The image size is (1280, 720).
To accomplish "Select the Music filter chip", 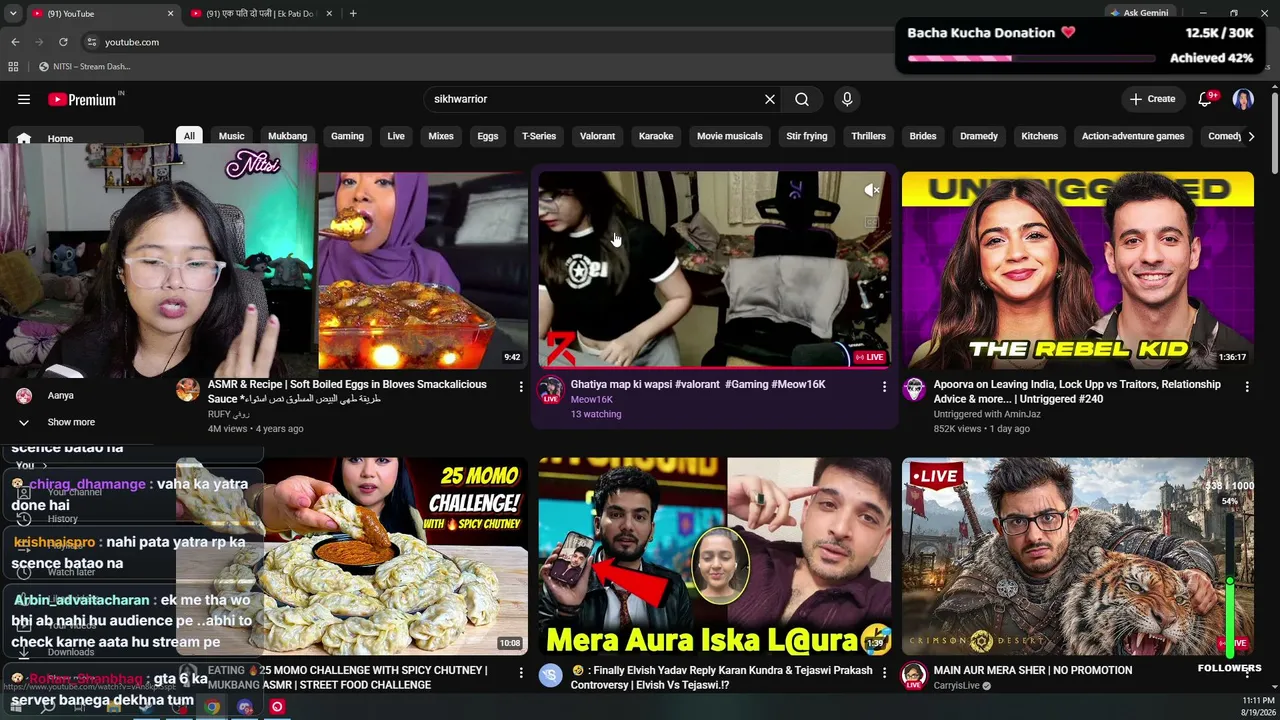I will (231, 136).
